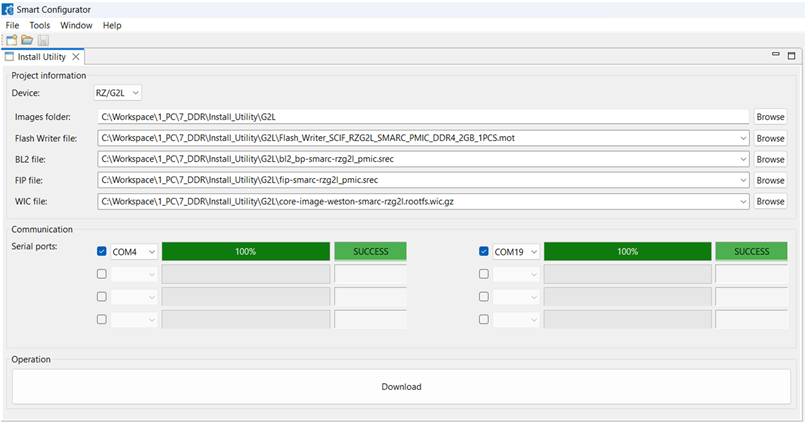
Task: Click the Images folder path field
Action: pyautogui.click(x=423, y=117)
